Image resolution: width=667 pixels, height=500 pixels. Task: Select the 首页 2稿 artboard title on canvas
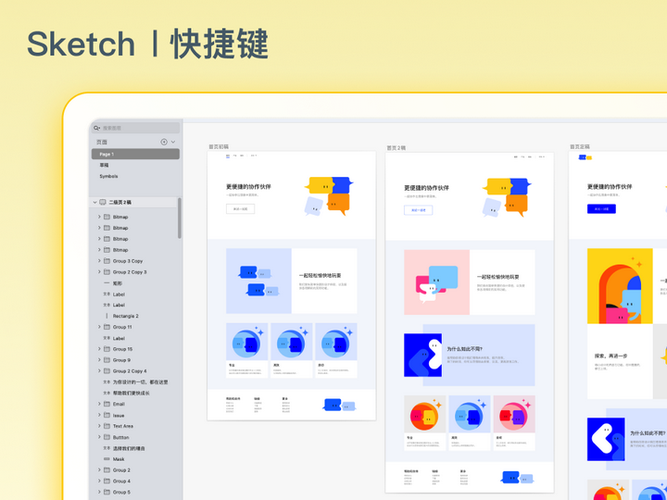point(396,148)
